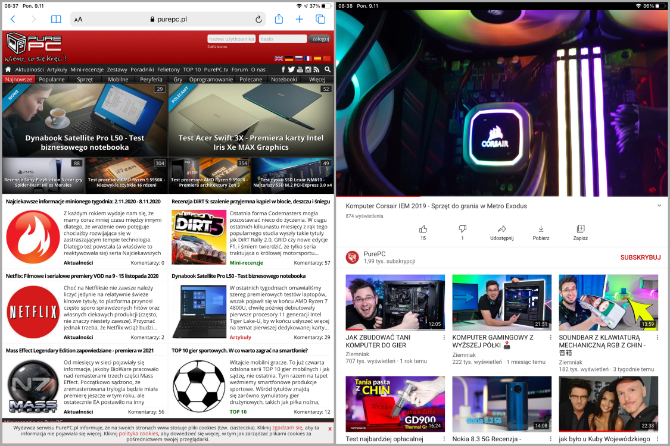Open PurePC Instagram icon
This screenshot has width=670, height=446.
(308, 69)
